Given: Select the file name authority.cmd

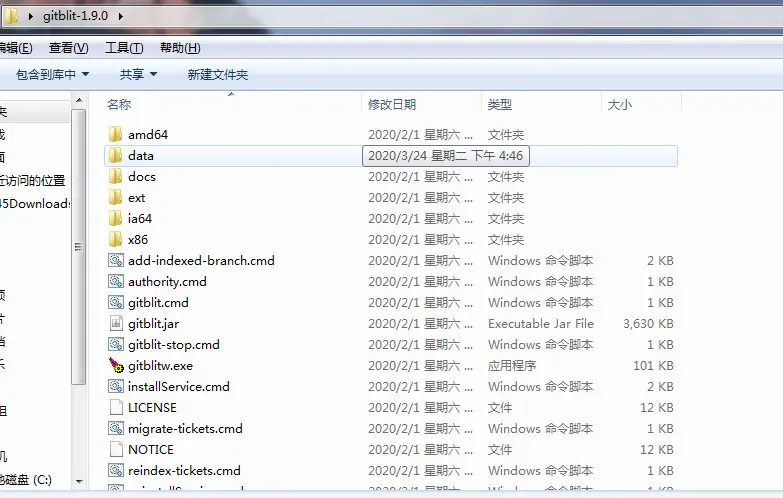Looking at the screenshot, I should tap(167, 282).
